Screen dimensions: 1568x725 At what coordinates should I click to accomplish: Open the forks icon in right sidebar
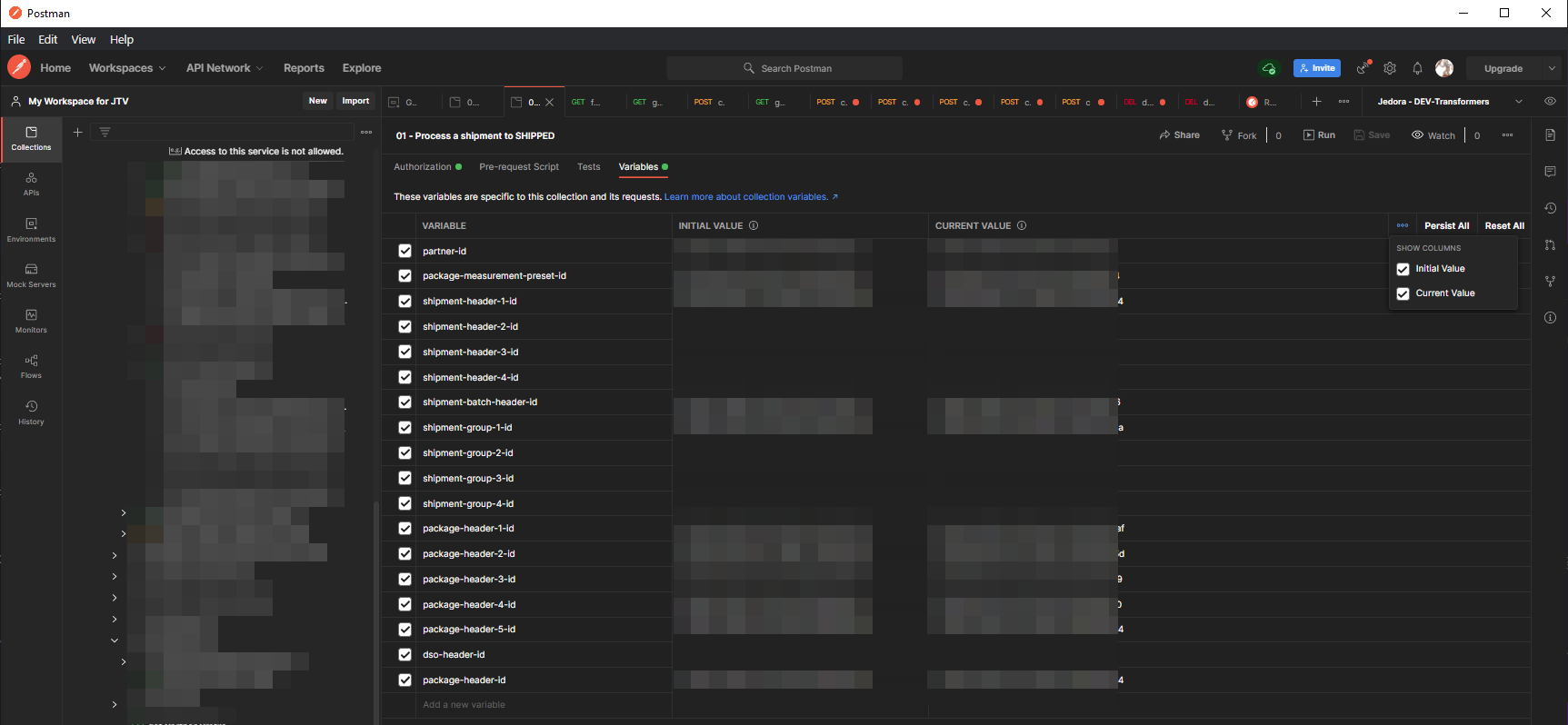coord(1550,281)
